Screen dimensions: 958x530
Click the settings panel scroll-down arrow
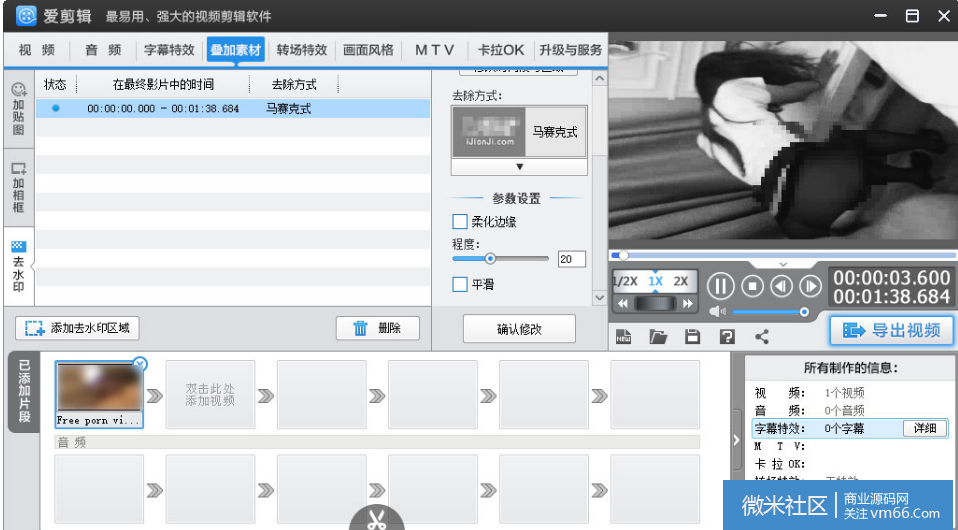pos(599,297)
